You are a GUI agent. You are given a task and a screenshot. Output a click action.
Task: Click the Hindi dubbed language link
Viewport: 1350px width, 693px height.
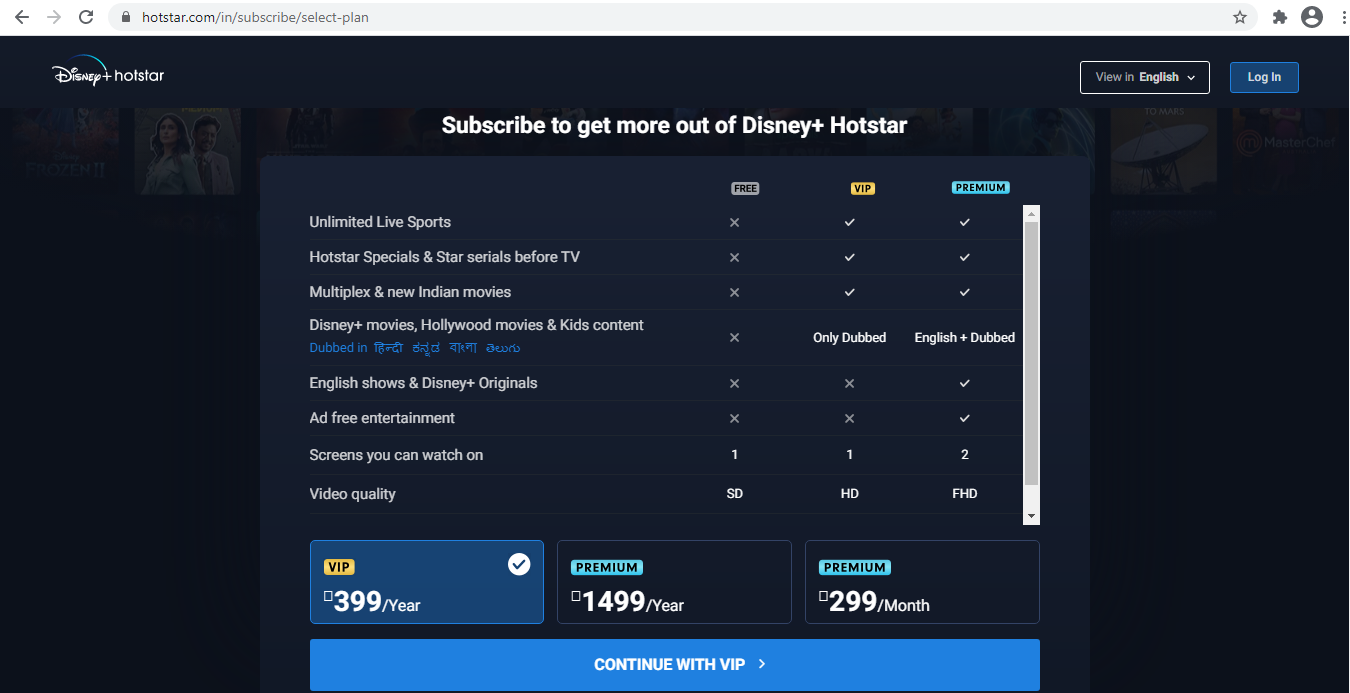point(388,348)
